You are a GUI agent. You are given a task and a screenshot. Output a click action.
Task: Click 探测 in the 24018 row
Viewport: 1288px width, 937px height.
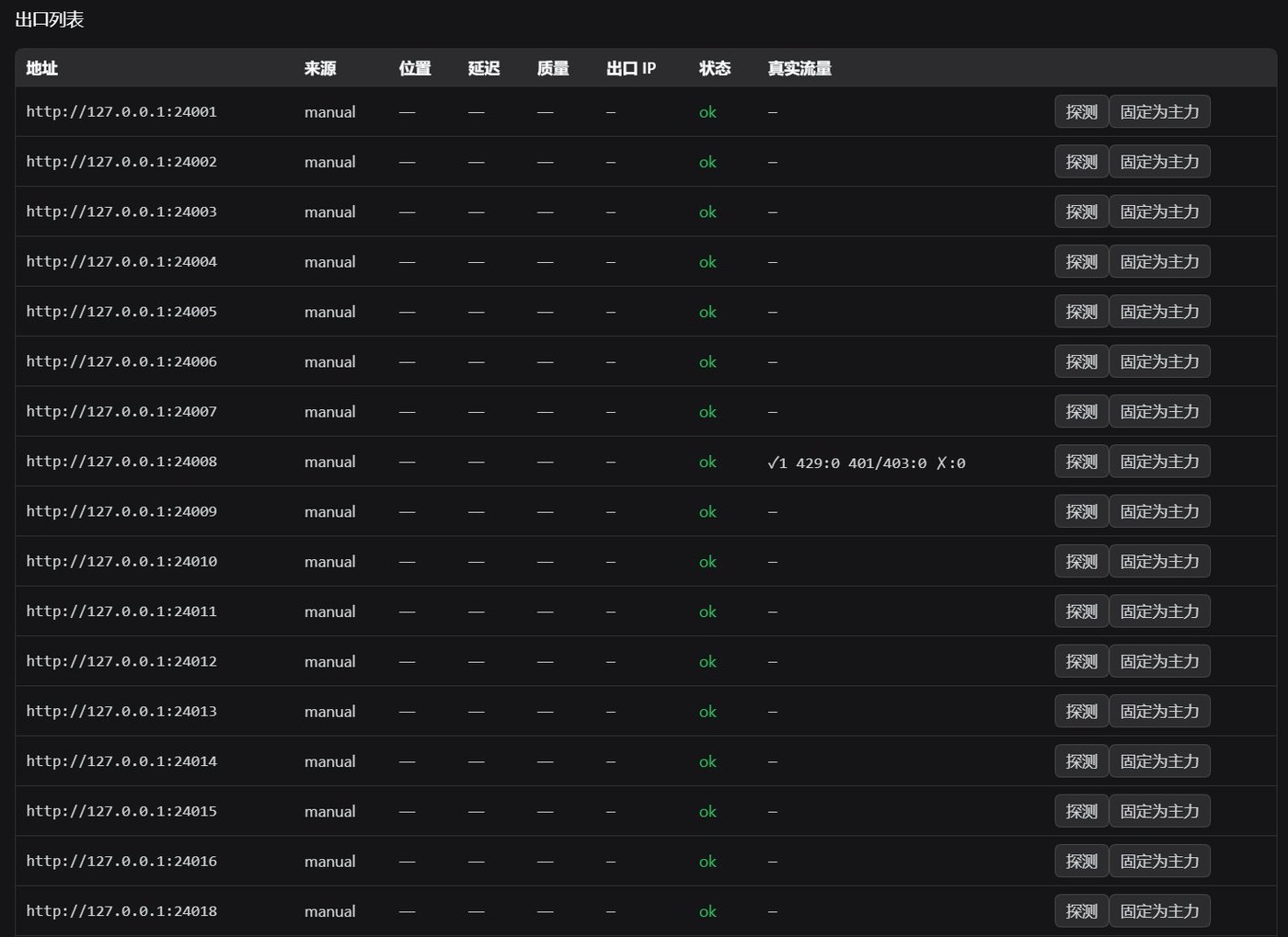pyautogui.click(x=1081, y=911)
